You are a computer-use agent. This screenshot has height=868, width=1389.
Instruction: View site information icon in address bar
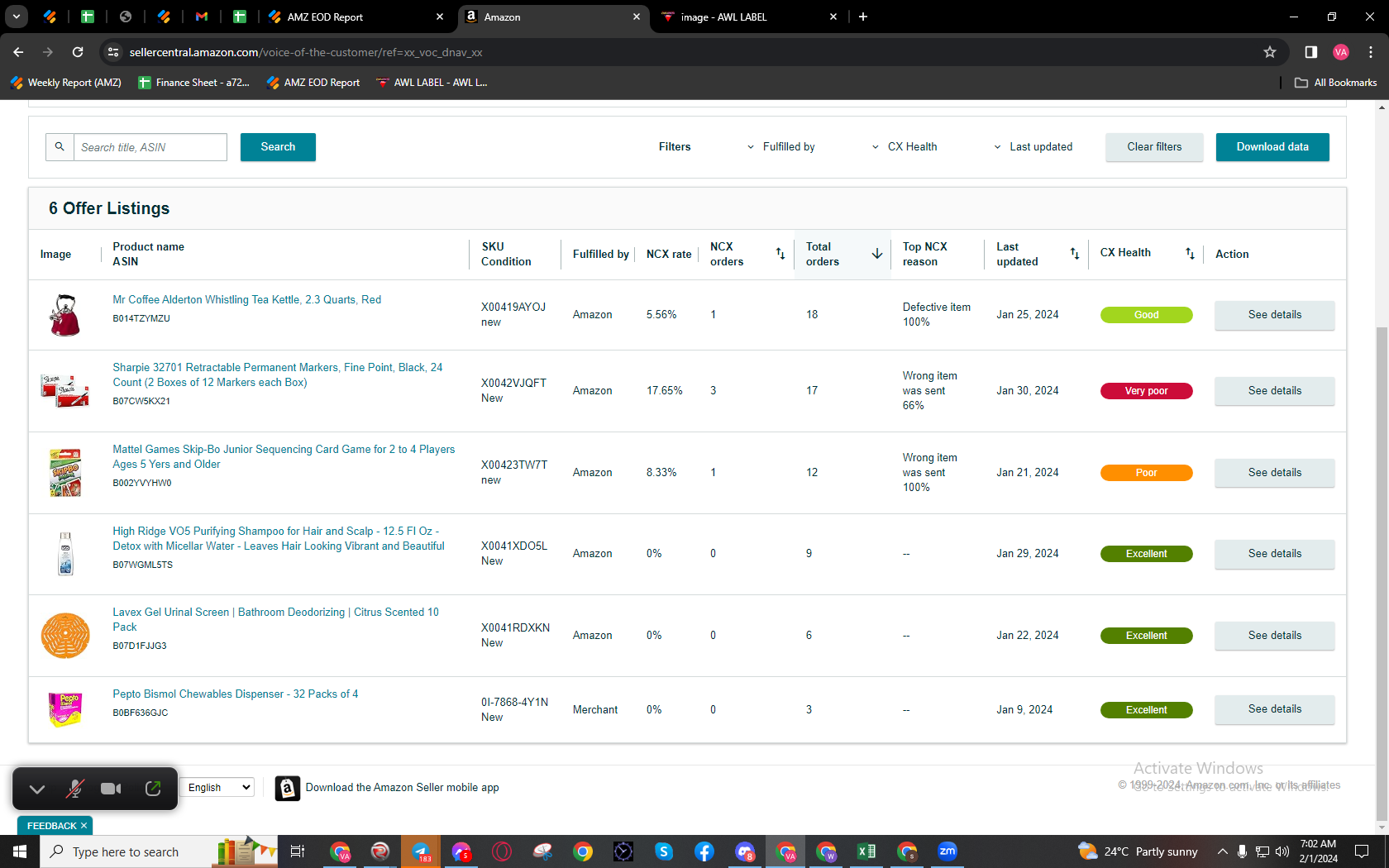[x=113, y=52]
